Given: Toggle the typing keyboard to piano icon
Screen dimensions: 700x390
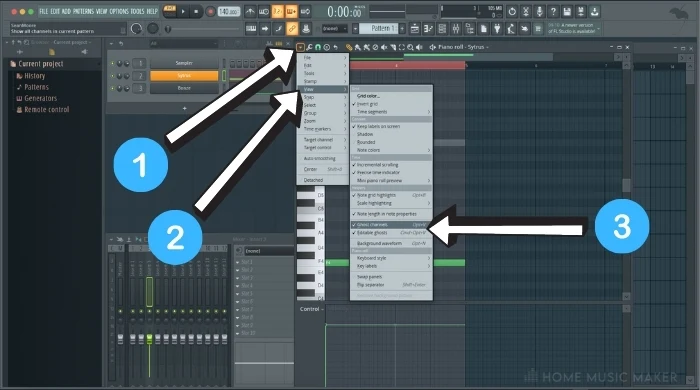Looking at the screenshot, I should click(251, 29).
